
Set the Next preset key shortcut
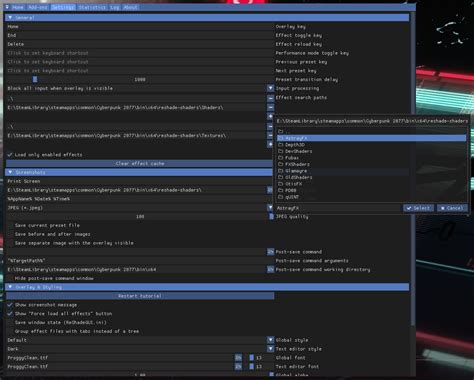click(x=140, y=71)
